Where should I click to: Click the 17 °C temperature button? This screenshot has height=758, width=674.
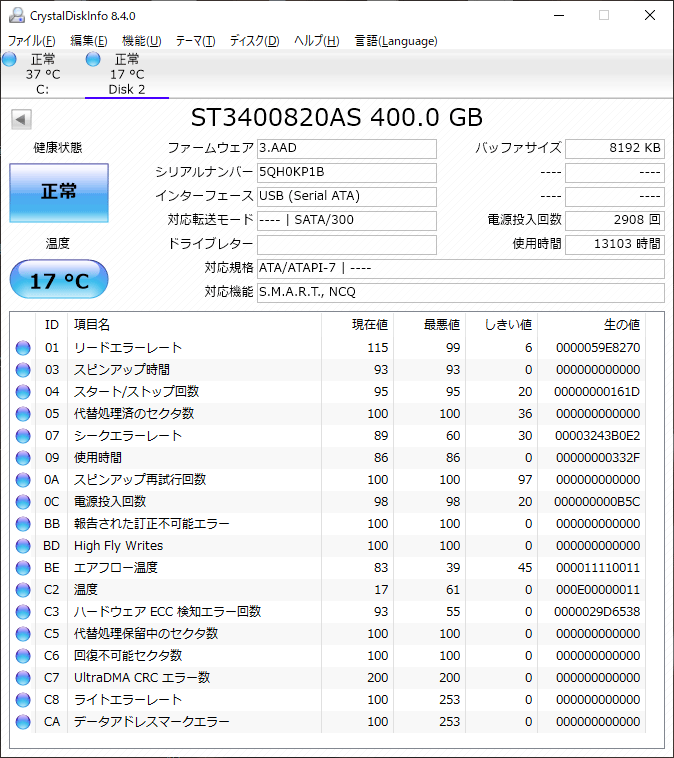(x=59, y=279)
